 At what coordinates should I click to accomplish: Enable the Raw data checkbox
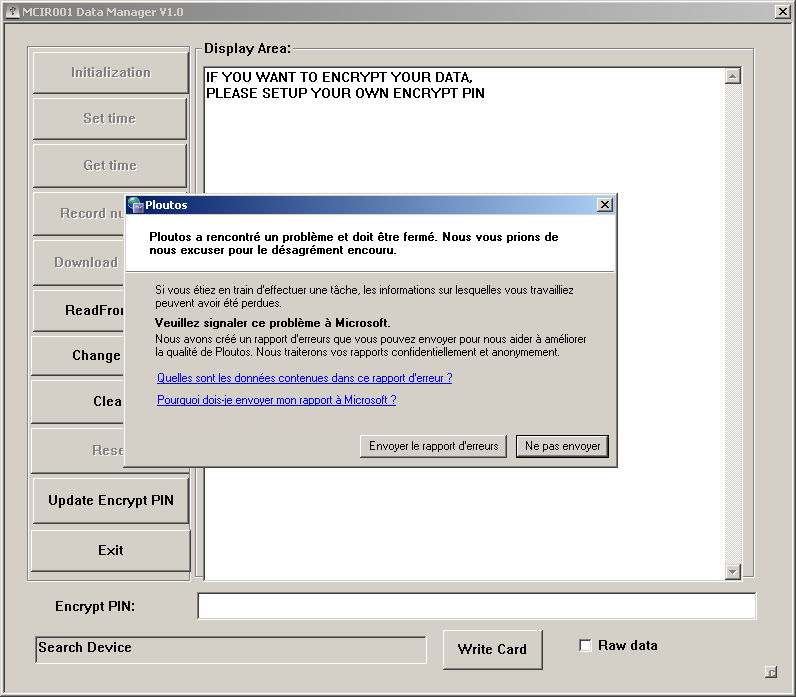[585, 646]
